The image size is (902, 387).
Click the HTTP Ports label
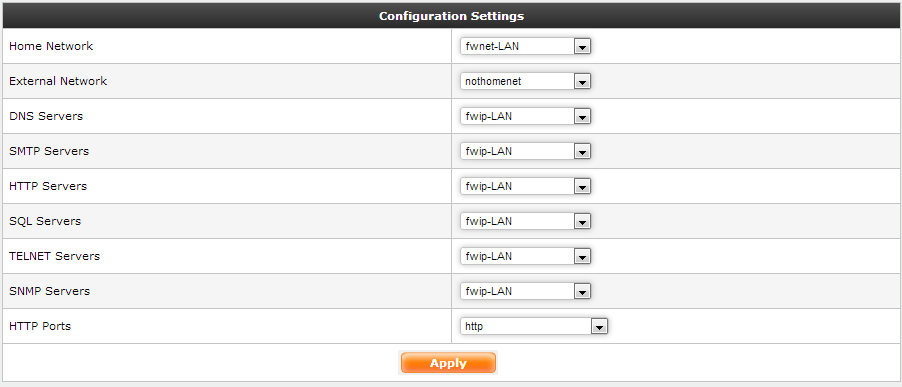40,327
